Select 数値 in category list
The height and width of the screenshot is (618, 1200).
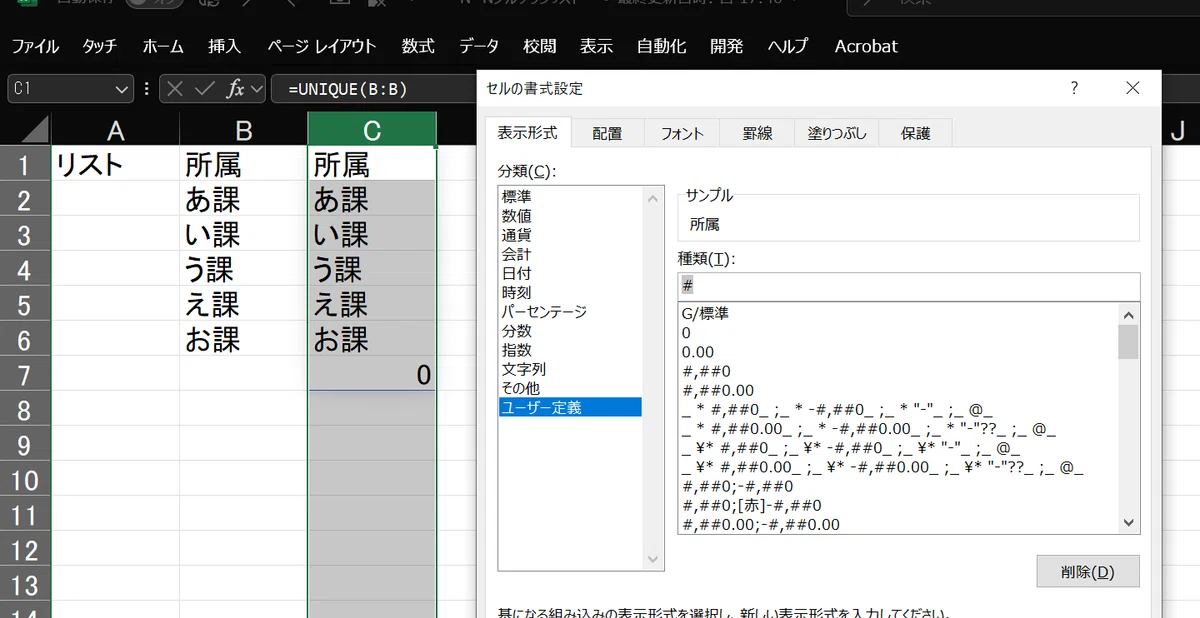click(570, 216)
